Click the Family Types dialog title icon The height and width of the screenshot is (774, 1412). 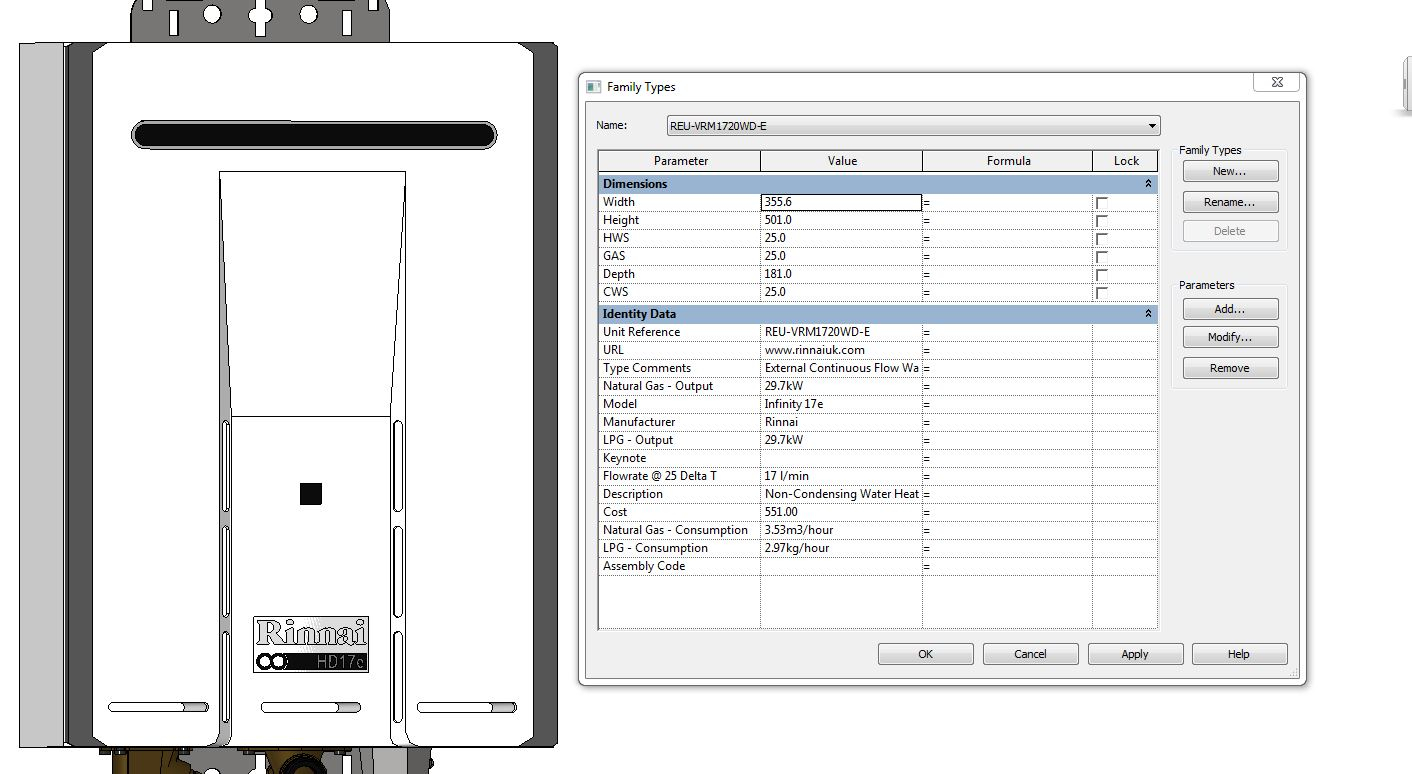[594, 87]
